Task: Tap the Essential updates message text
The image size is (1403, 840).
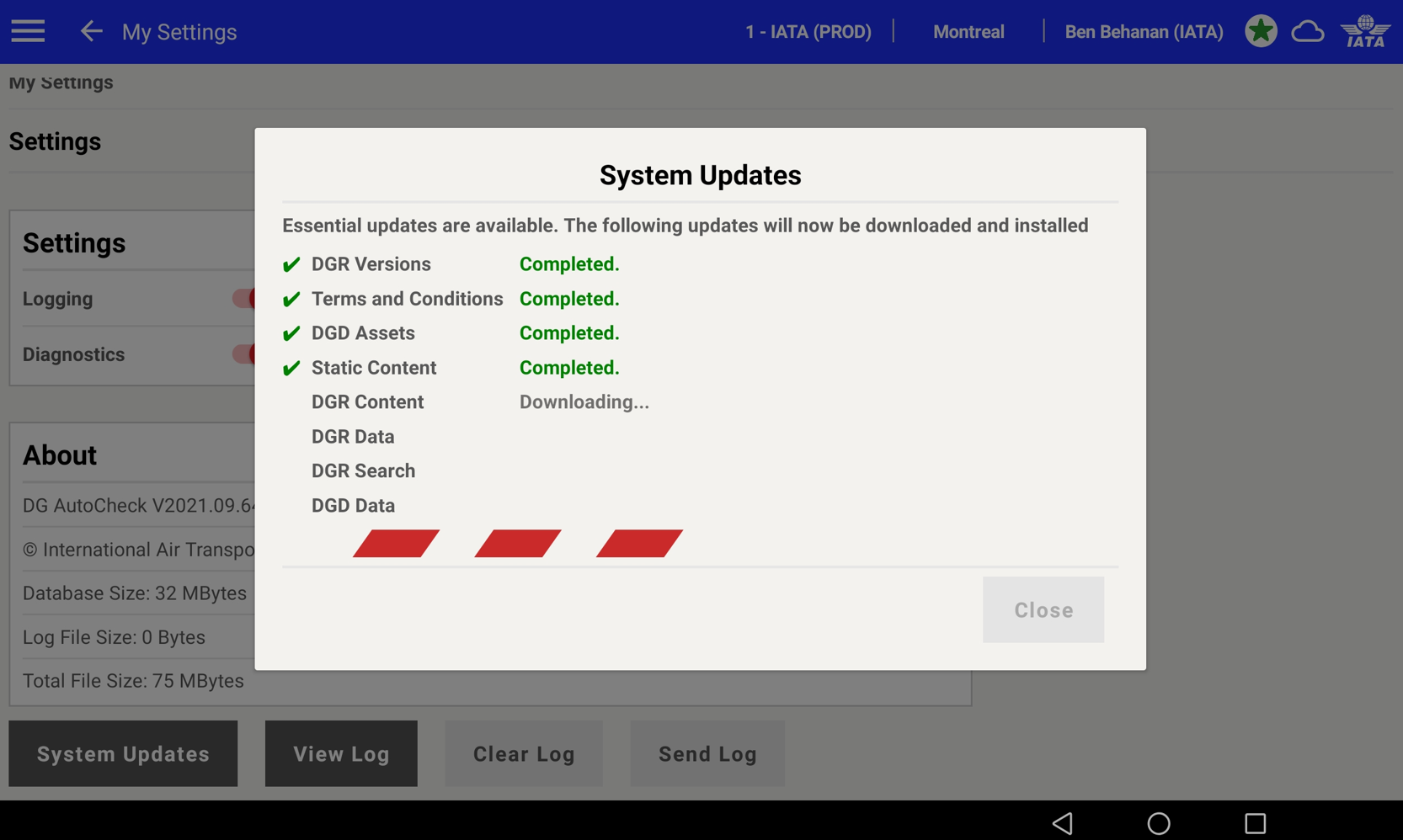Action: coord(685,226)
